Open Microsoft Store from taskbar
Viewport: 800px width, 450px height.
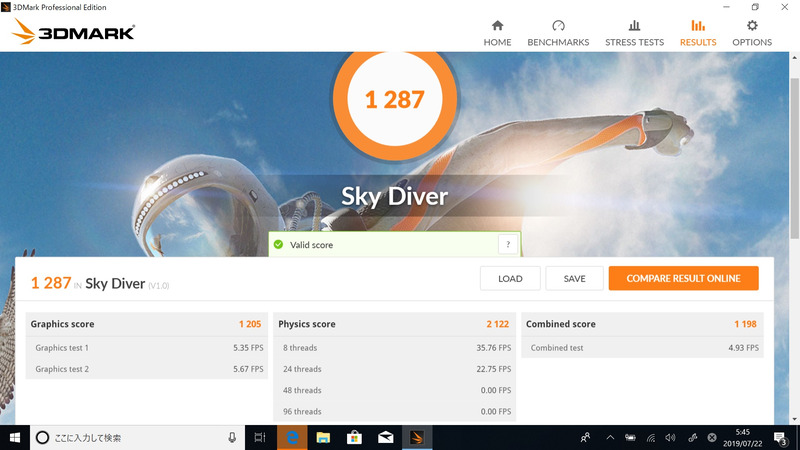(x=354, y=437)
